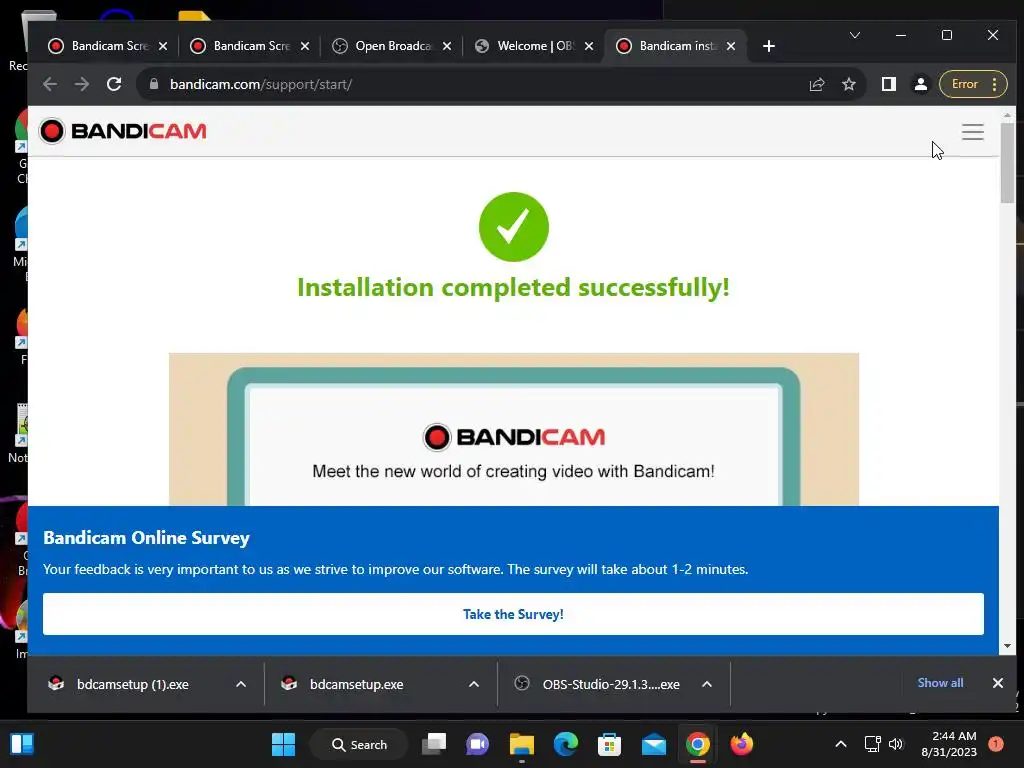Click the taskbar Search box
This screenshot has width=1024, height=768.
coord(360,744)
